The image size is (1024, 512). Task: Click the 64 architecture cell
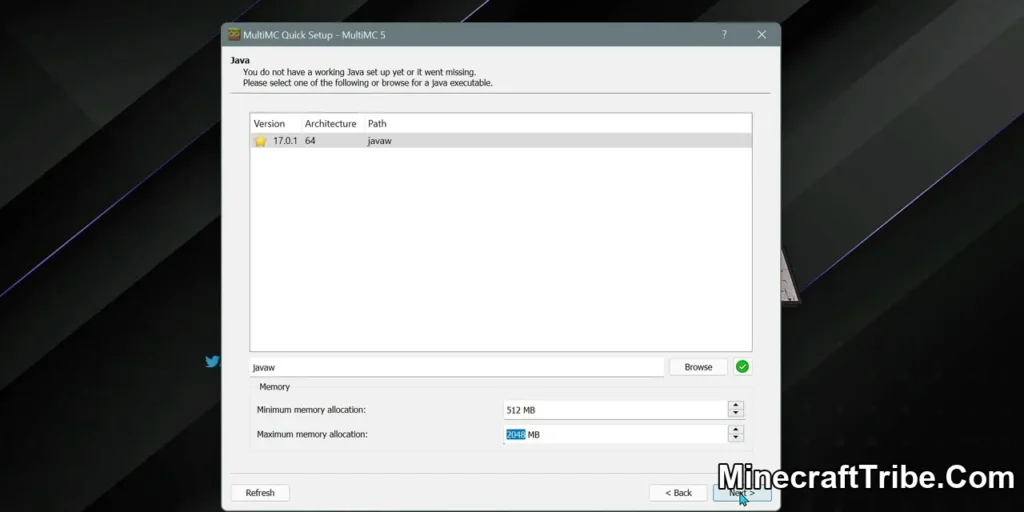tap(310, 140)
